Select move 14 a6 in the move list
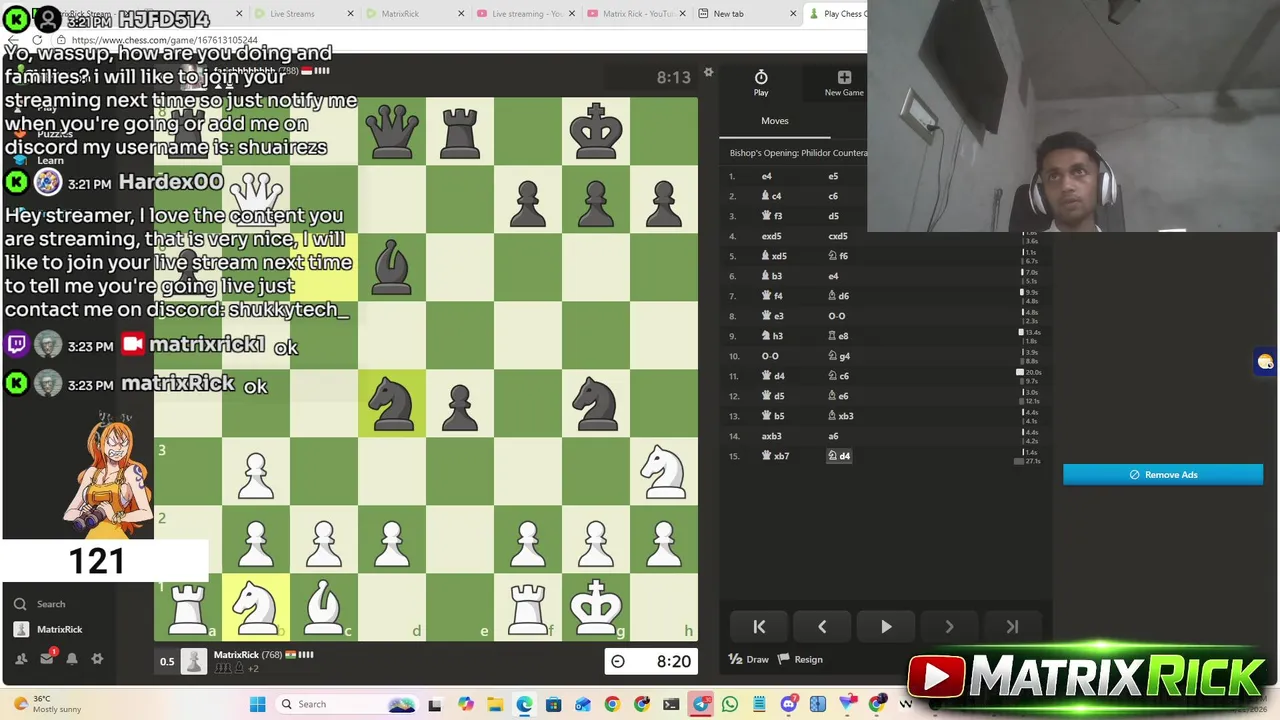Image resolution: width=1280 pixels, height=720 pixels. [x=833, y=436]
